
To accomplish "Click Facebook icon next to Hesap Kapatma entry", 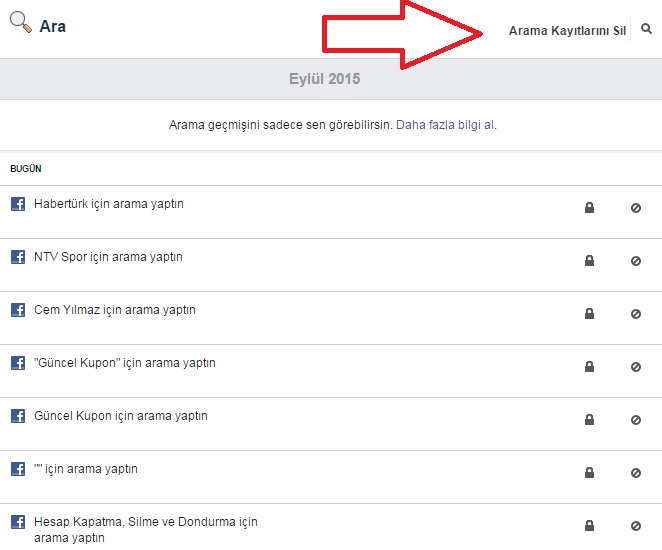I will coord(18,522).
